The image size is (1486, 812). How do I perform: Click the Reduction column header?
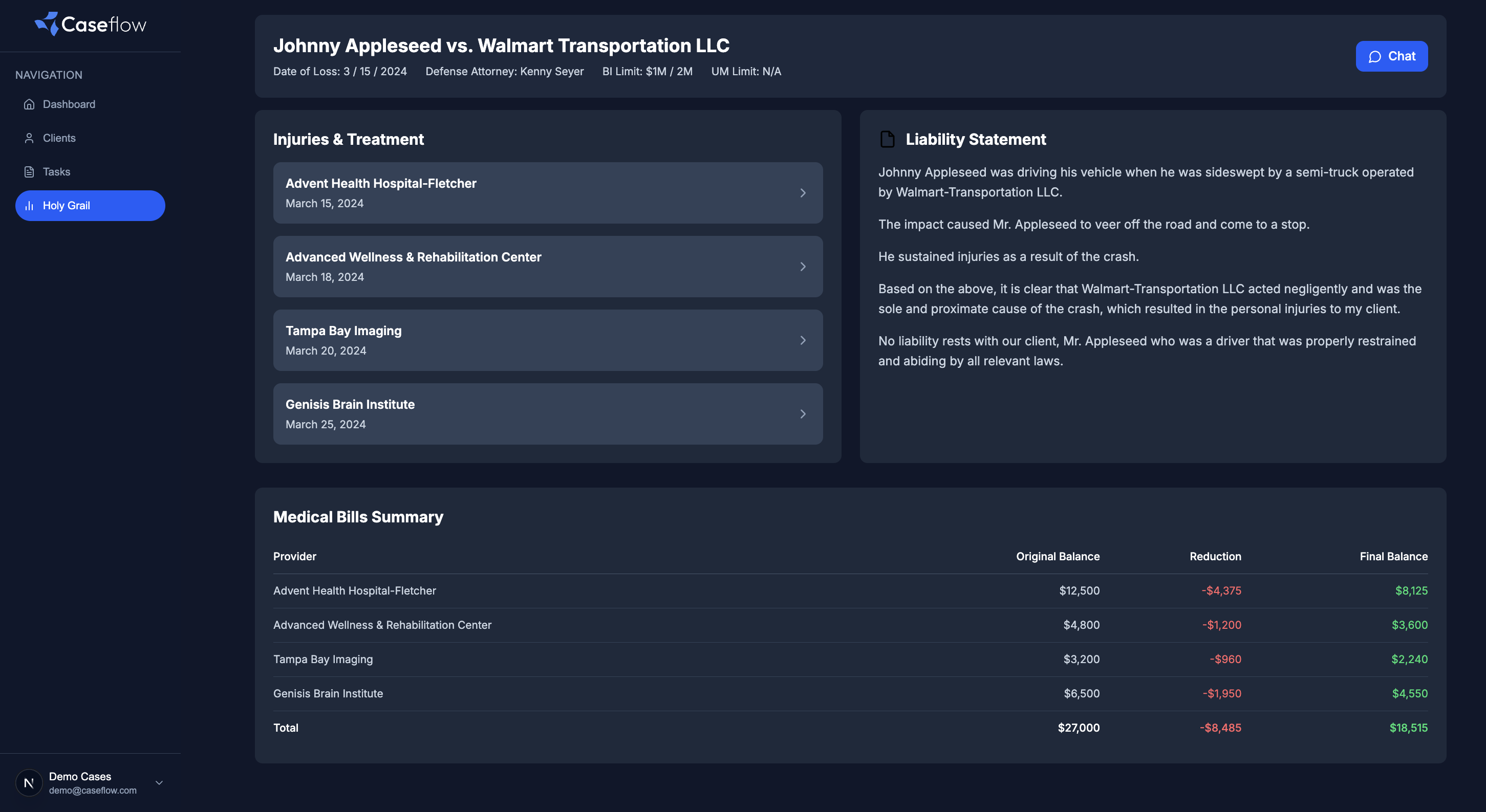point(1215,557)
